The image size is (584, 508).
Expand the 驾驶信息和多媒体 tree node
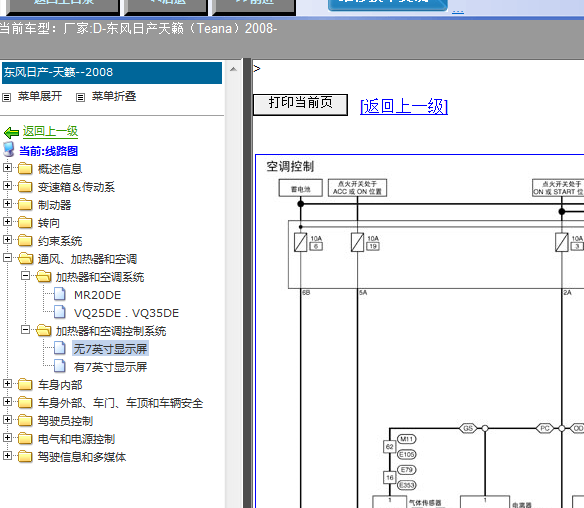coord(7,455)
